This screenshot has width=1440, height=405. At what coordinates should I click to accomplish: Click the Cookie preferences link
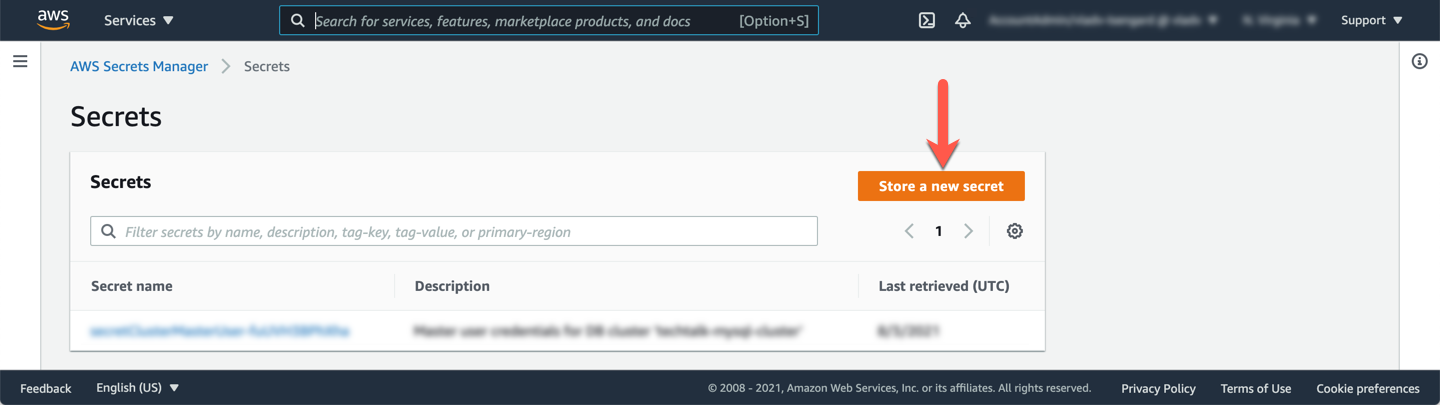pos(1367,388)
